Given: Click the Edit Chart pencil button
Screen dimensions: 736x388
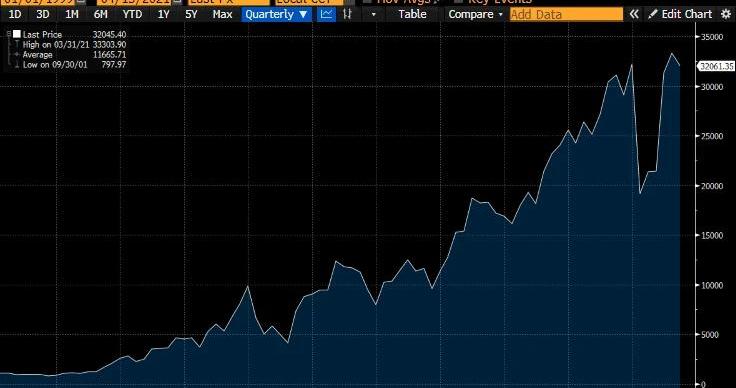Looking at the screenshot, I should click(680, 14).
